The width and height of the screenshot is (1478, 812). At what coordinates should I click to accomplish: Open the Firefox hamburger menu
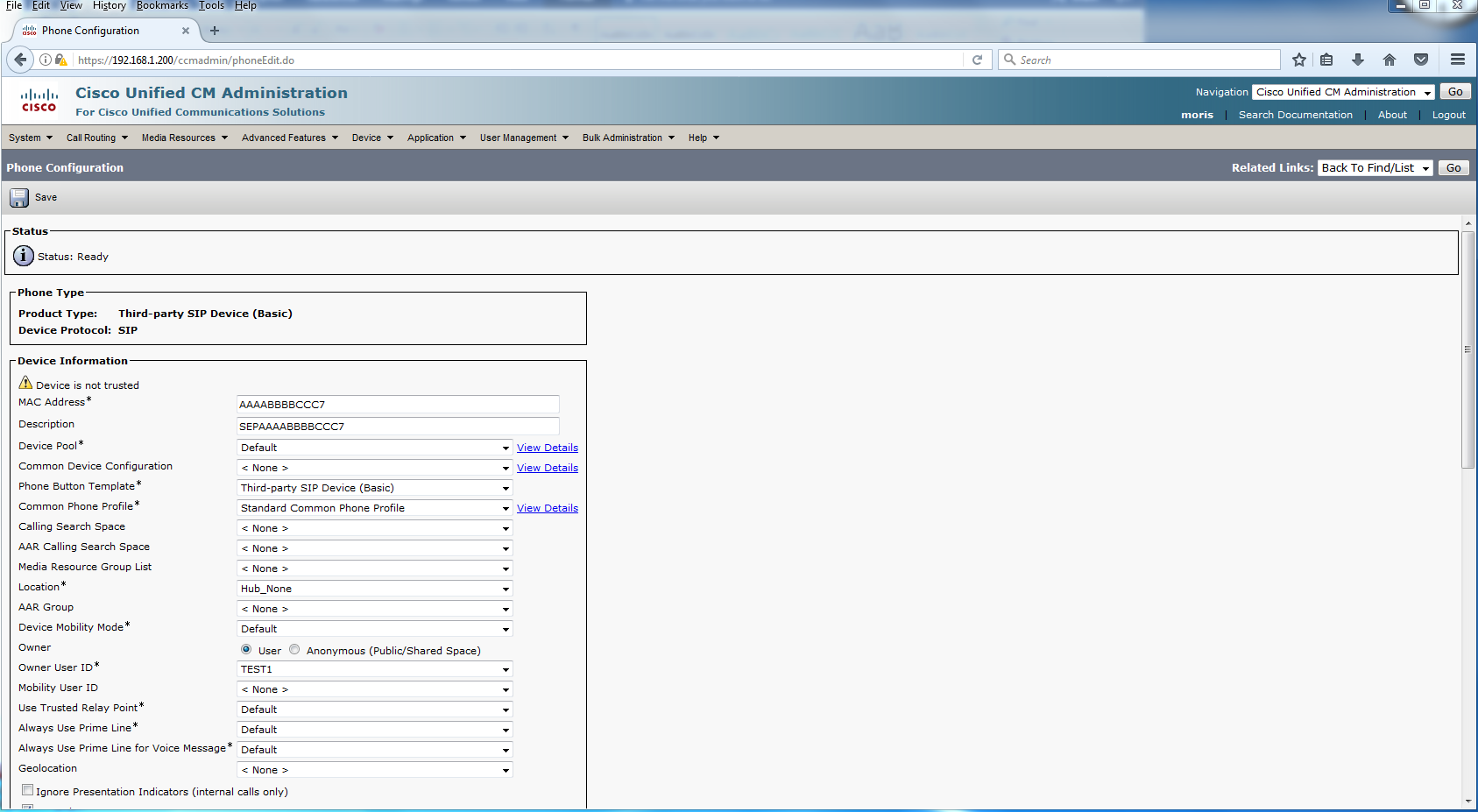click(x=1458, y=60)
